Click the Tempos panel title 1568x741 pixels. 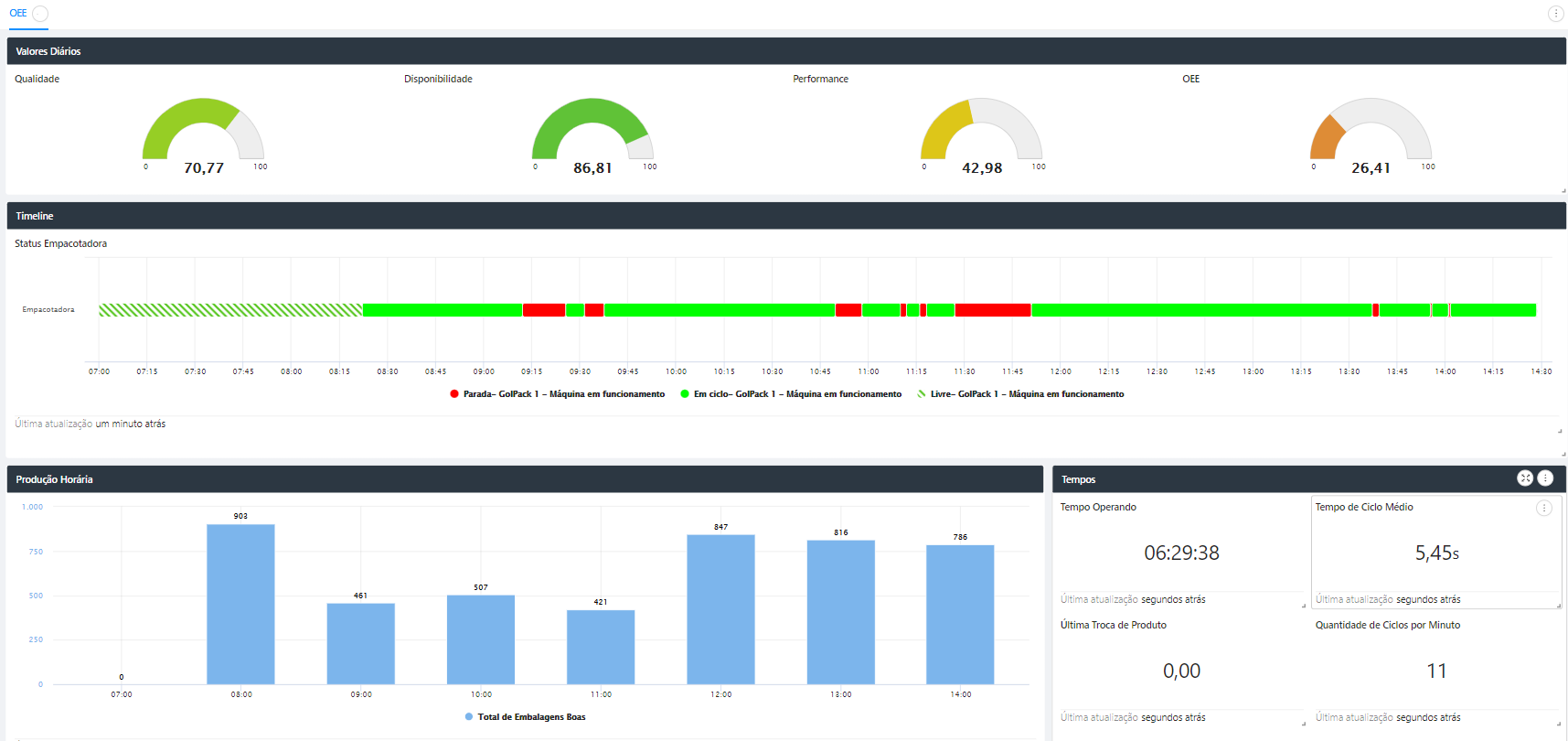coord(1079,479)
